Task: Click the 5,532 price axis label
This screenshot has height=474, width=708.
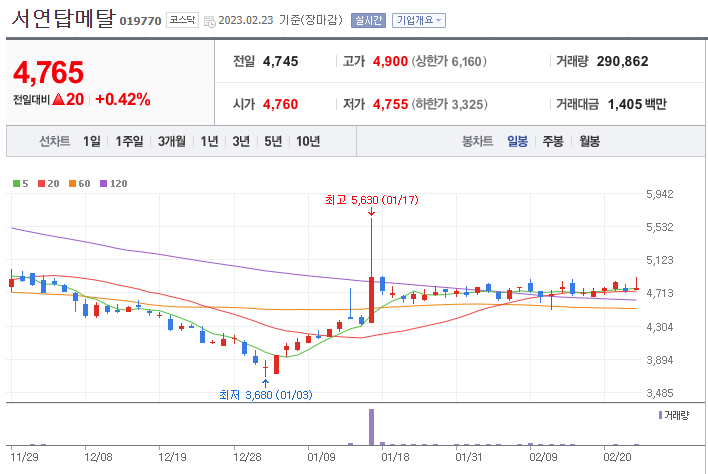Action: coord(660,227)
